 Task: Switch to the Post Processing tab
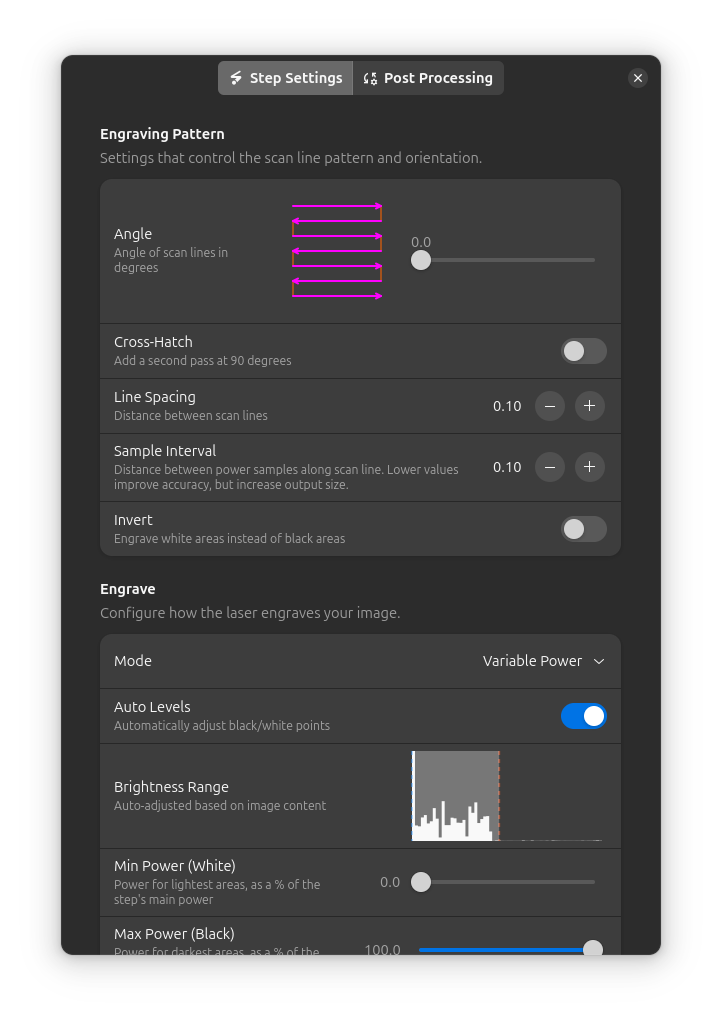pos(428,77)
